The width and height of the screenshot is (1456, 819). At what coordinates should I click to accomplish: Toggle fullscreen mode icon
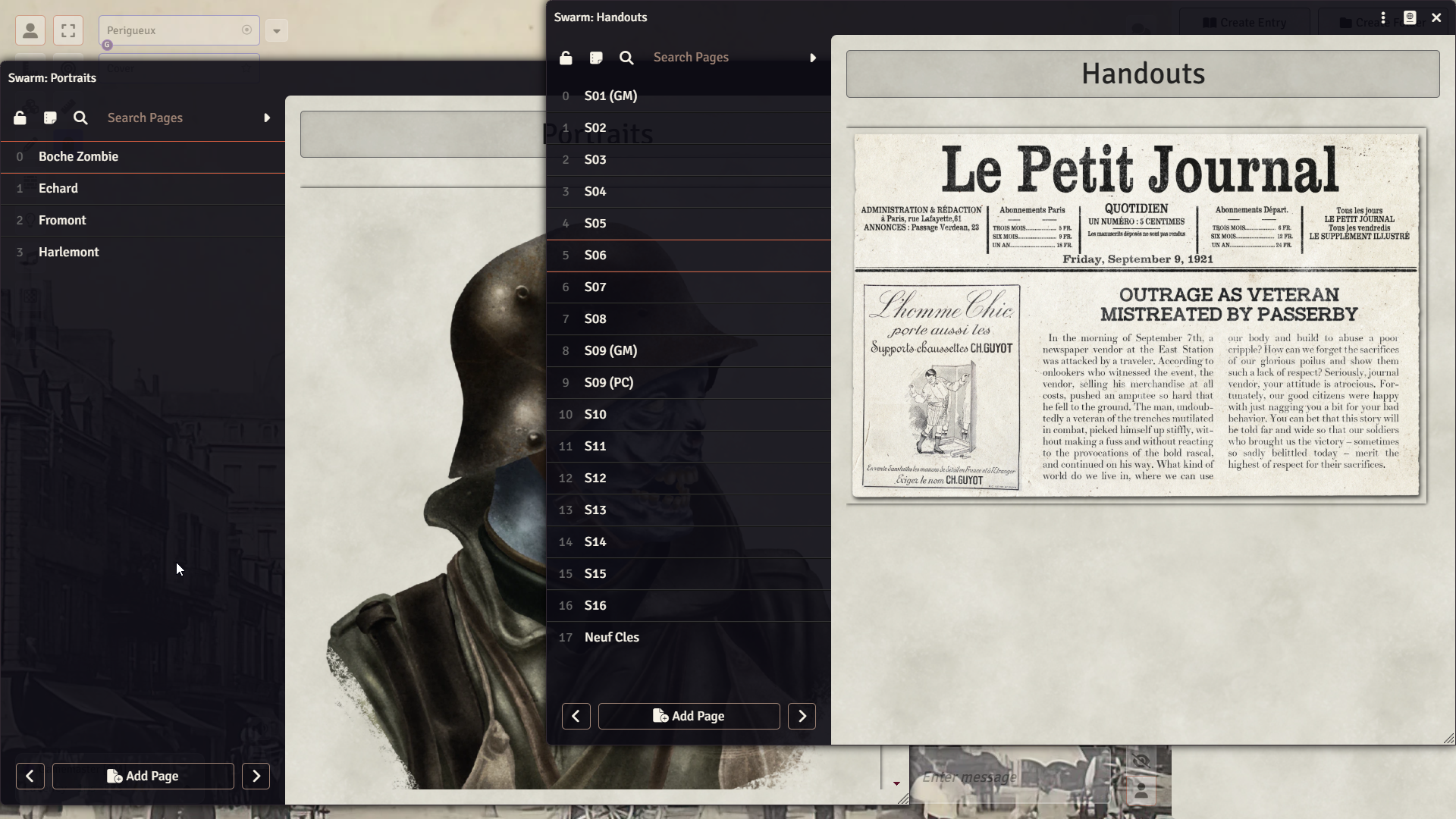click(x=68, y=30)
